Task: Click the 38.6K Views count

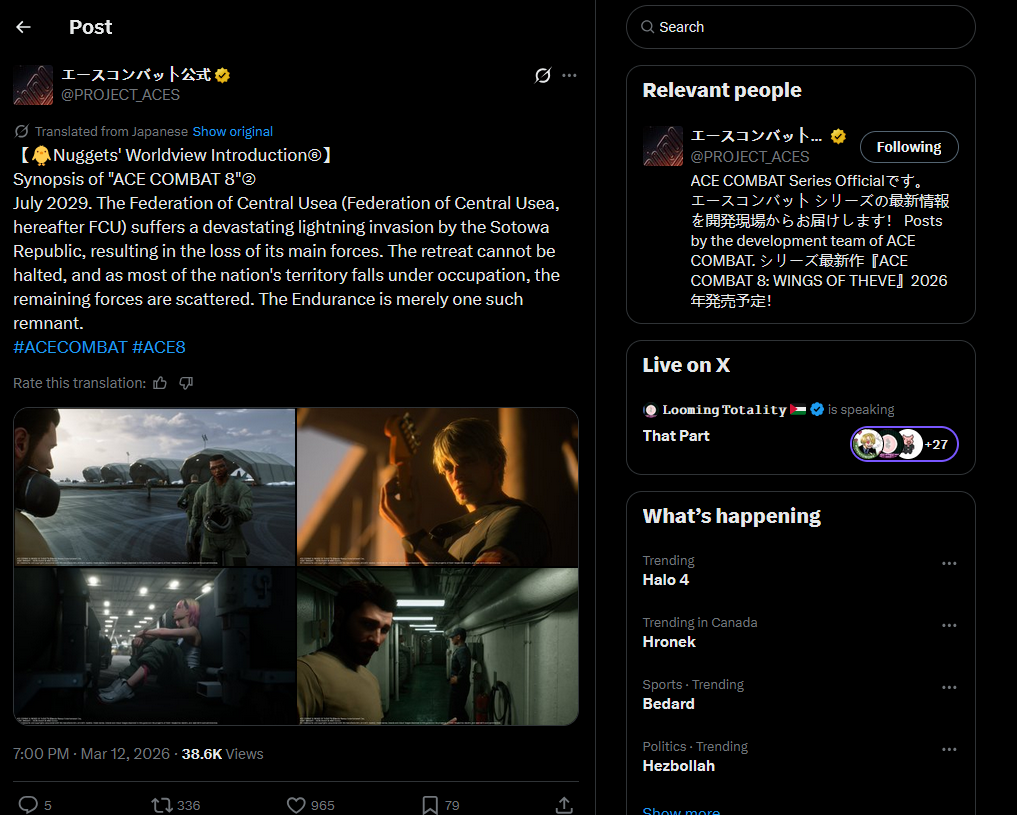Action: pyautogui.click(x=222, y=754)
